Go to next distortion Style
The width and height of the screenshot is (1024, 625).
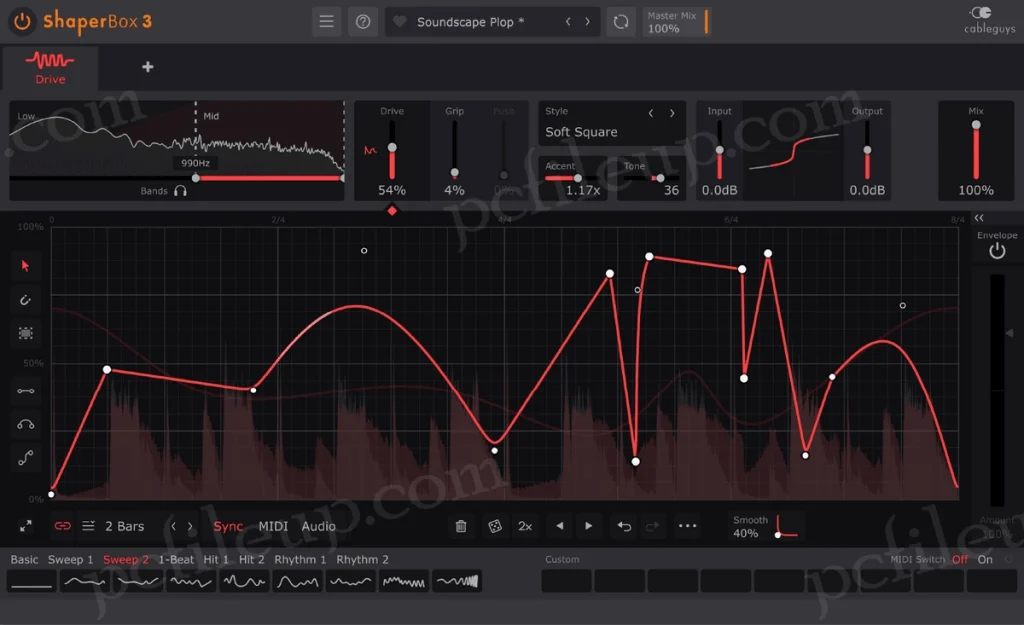click(672, 113)
